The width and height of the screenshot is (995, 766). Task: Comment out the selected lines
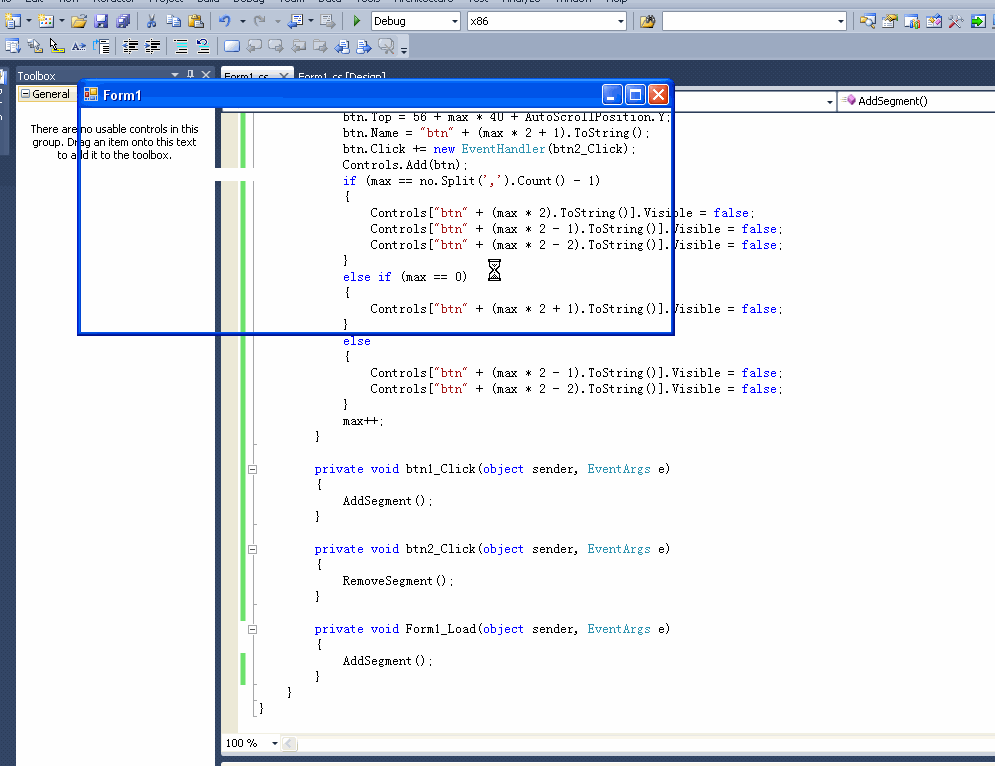click(x=181, y=46)
